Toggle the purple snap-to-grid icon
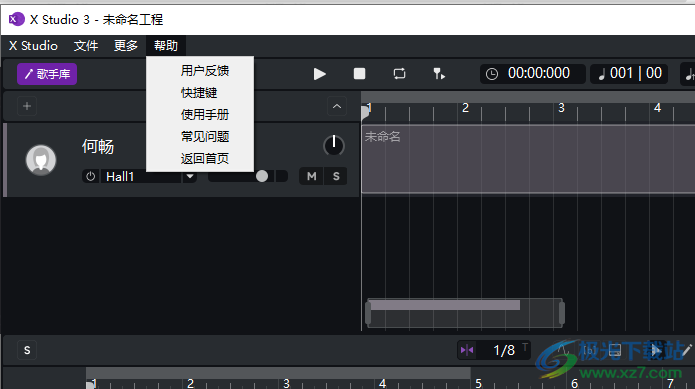The width and height of the screenshot is (695, 389). 467,350
